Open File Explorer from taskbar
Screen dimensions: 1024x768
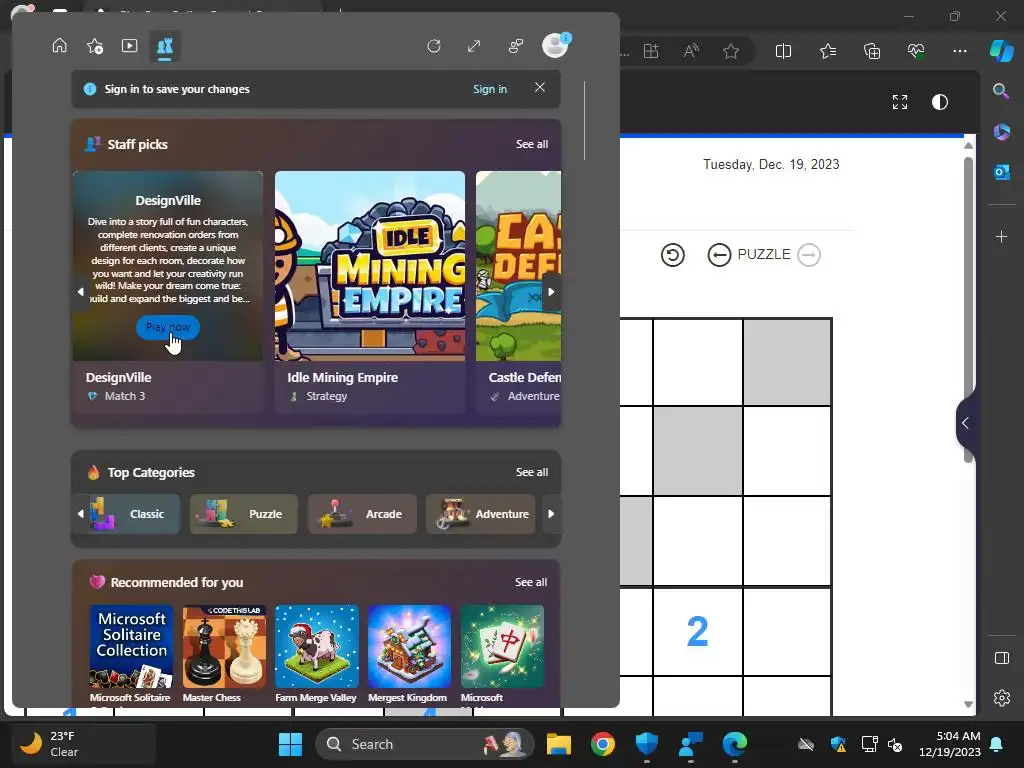558,744
